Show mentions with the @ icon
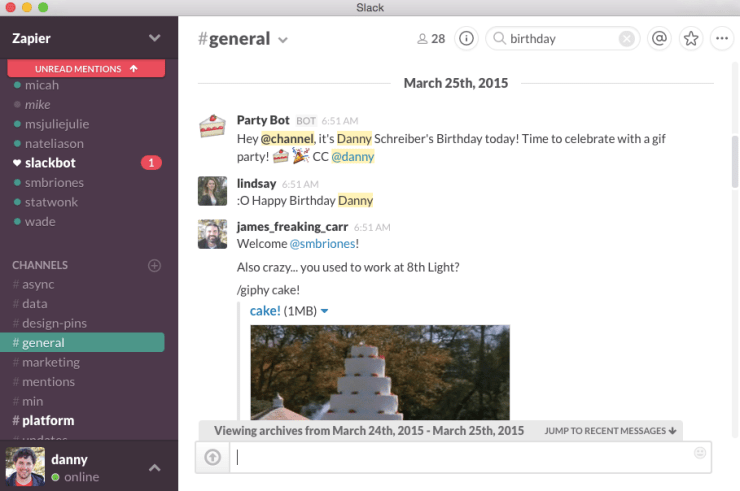 [658, 39]
